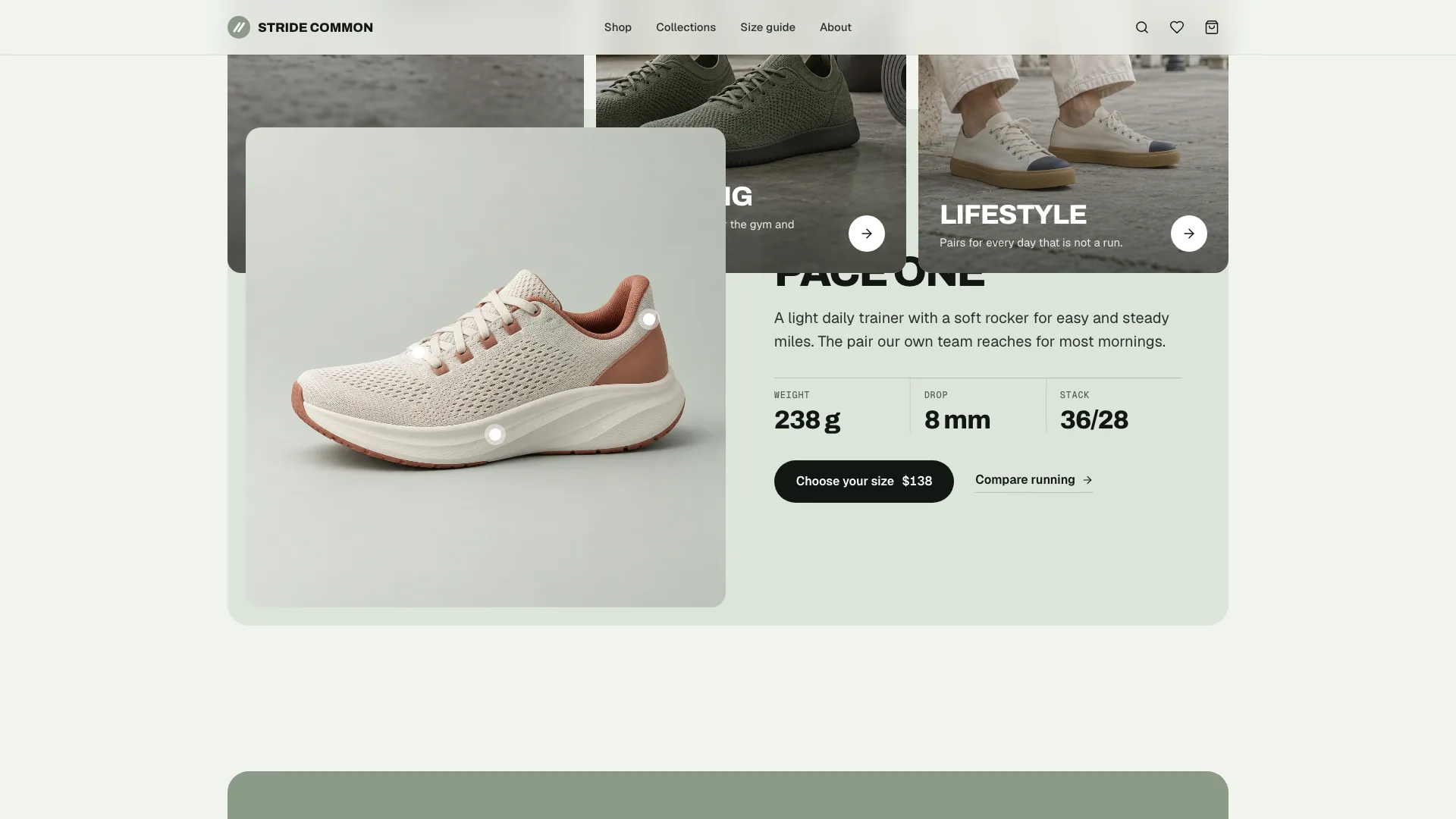Open the Shop menu
Viewport: 1456px width, 819px height.
click(618, 27)
